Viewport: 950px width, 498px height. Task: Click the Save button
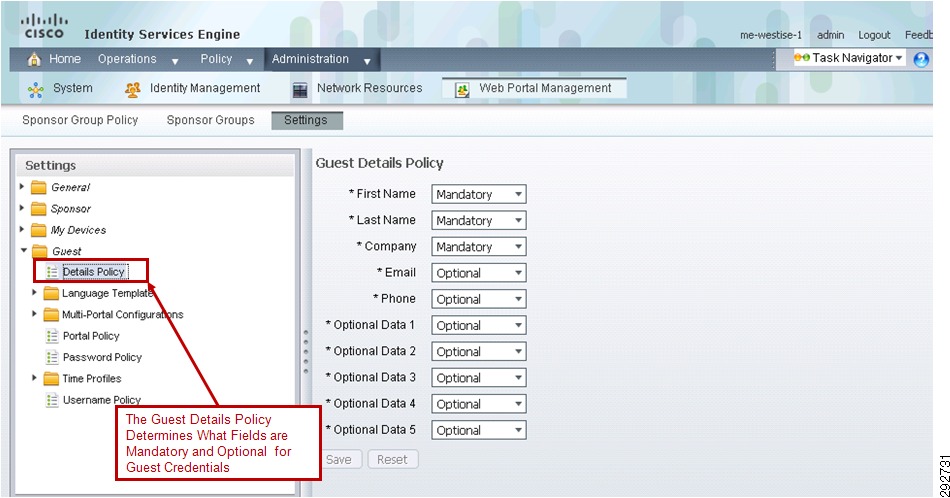coord(339,459)
